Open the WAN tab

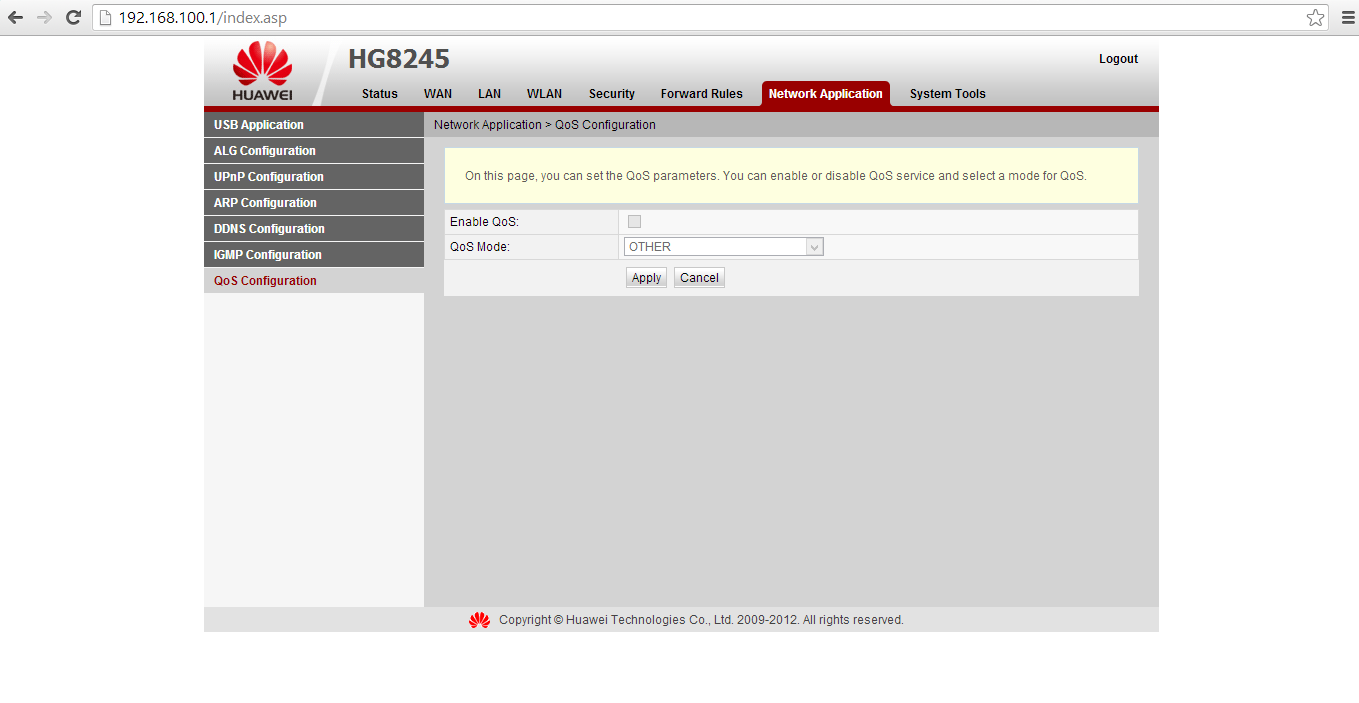coord(438,94)
